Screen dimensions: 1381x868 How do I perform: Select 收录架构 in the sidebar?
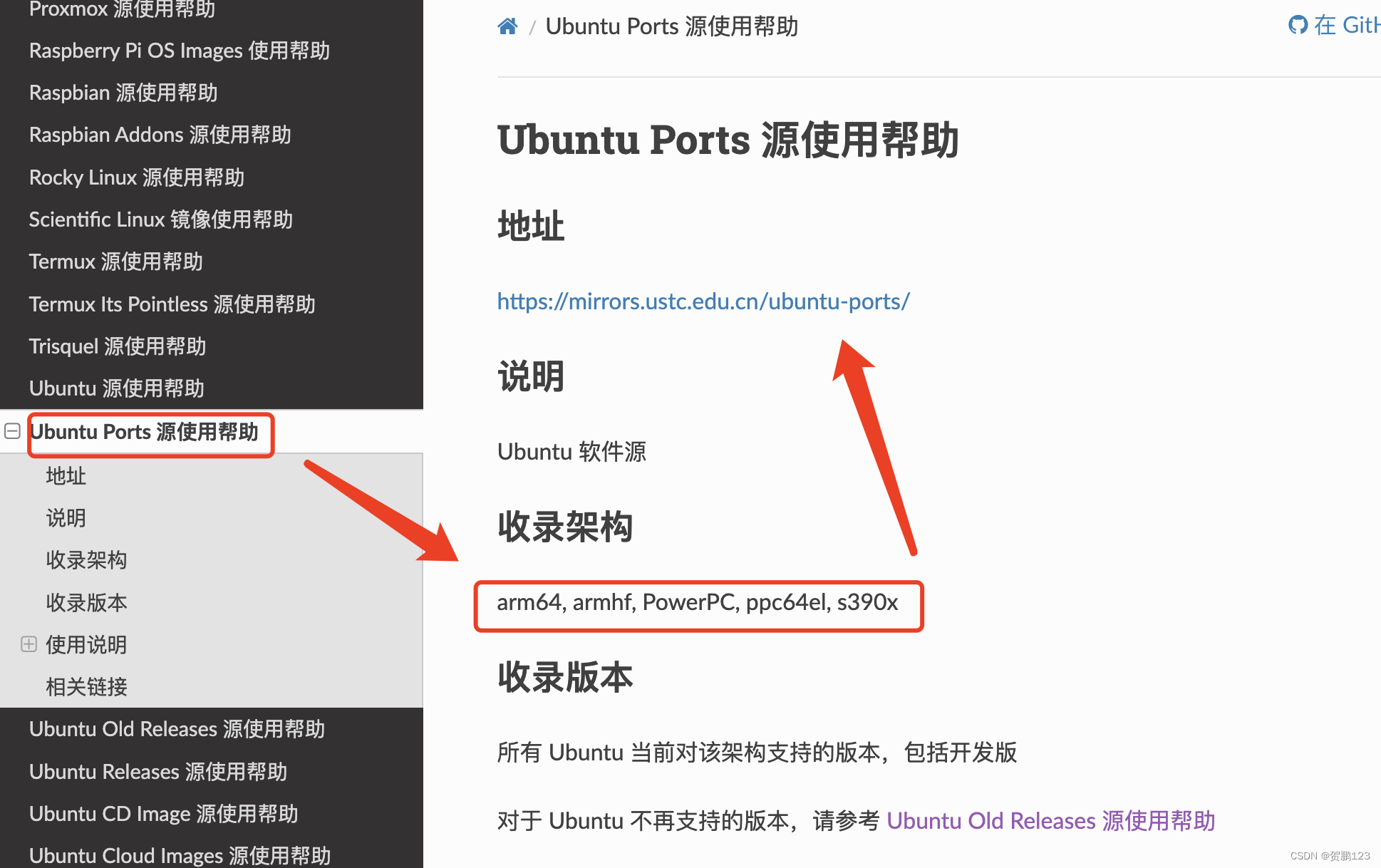(86, 560)
